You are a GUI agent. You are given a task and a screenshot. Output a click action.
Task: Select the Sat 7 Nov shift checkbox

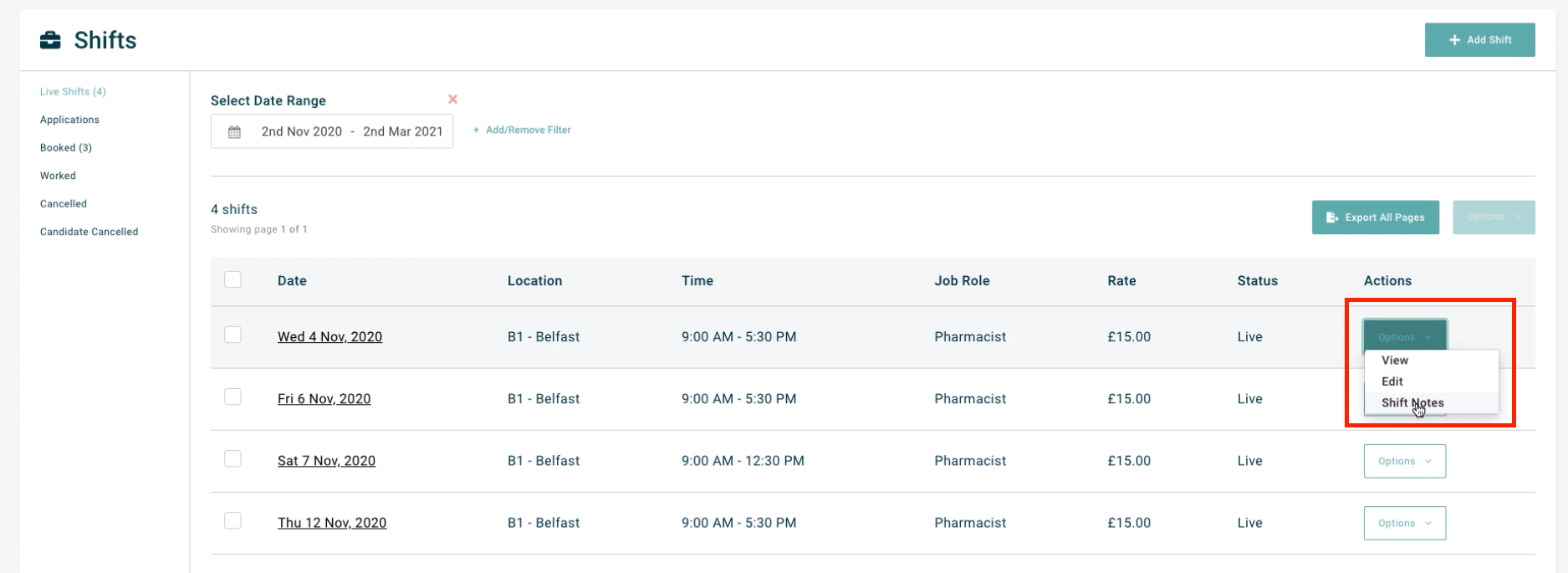tap(233, 458)
